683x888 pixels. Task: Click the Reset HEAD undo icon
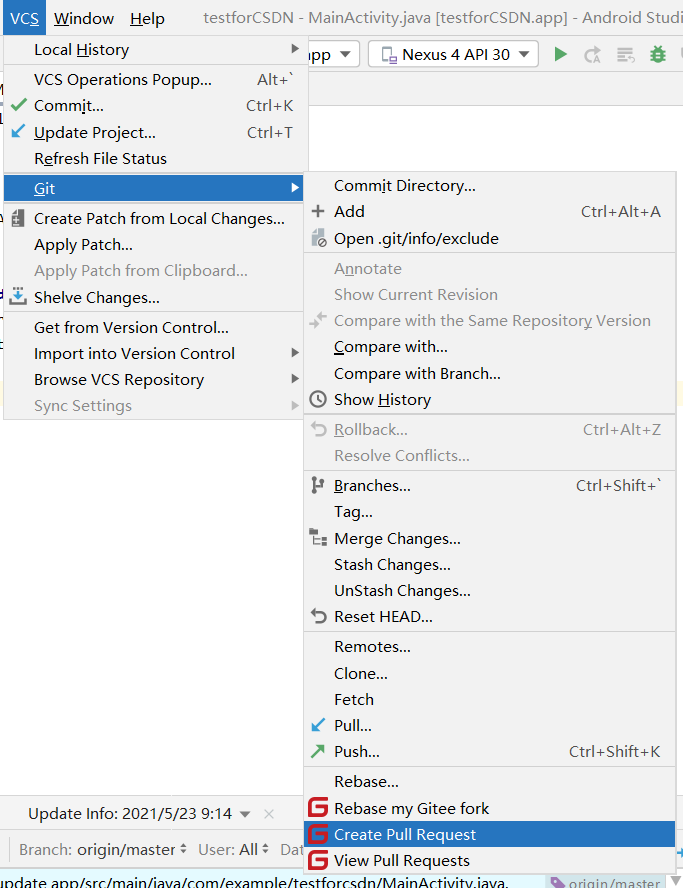pos(319,616)
